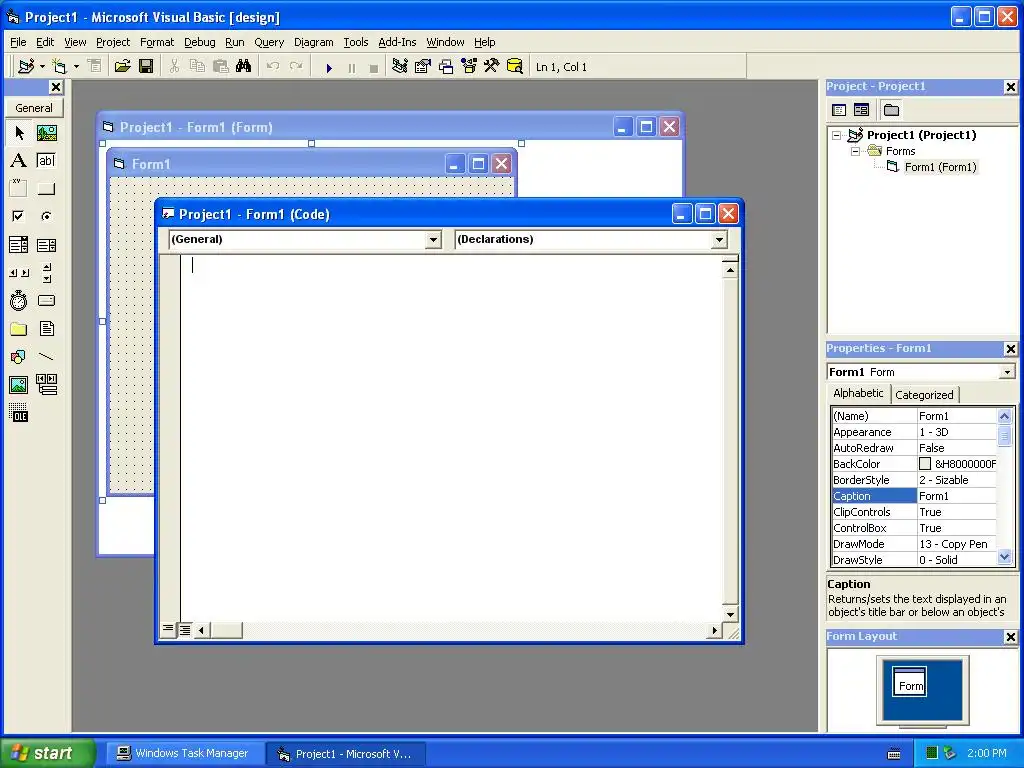1024x768 pixels.
Task: Select the CommandButton control tool
Action: (46, 189)
